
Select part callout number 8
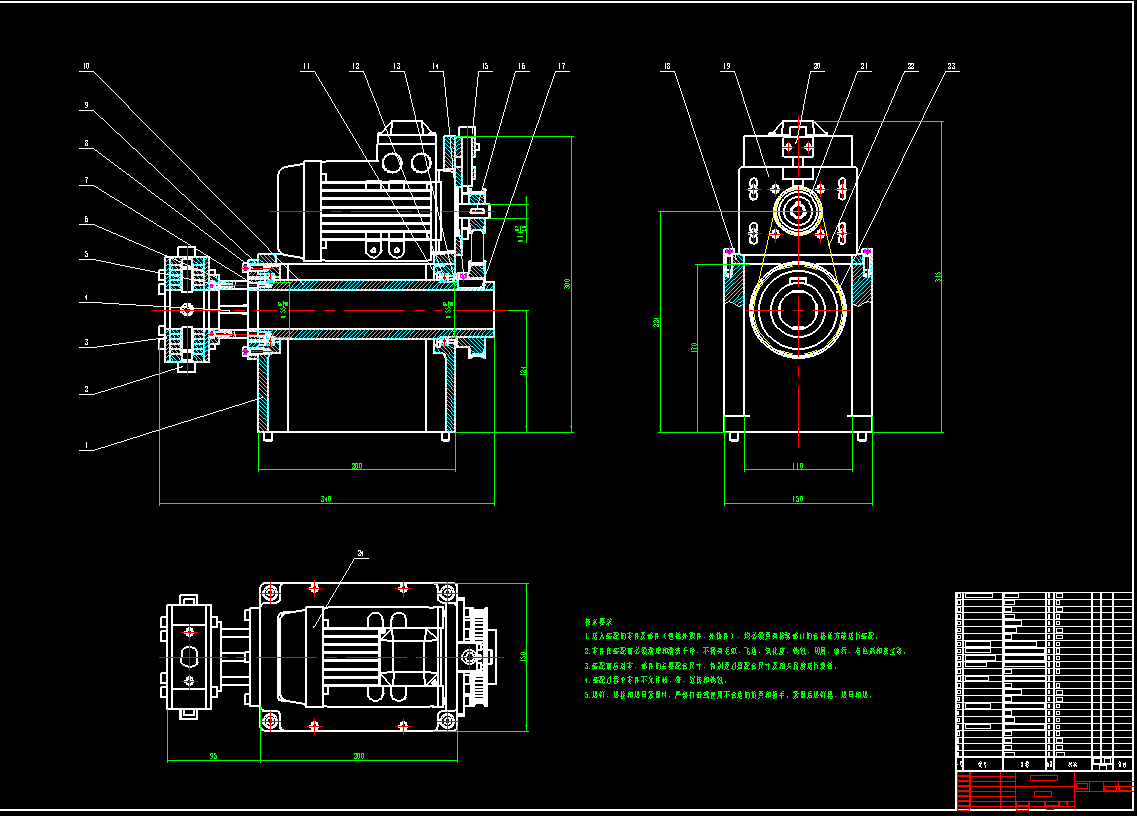(x=86, y=144)
